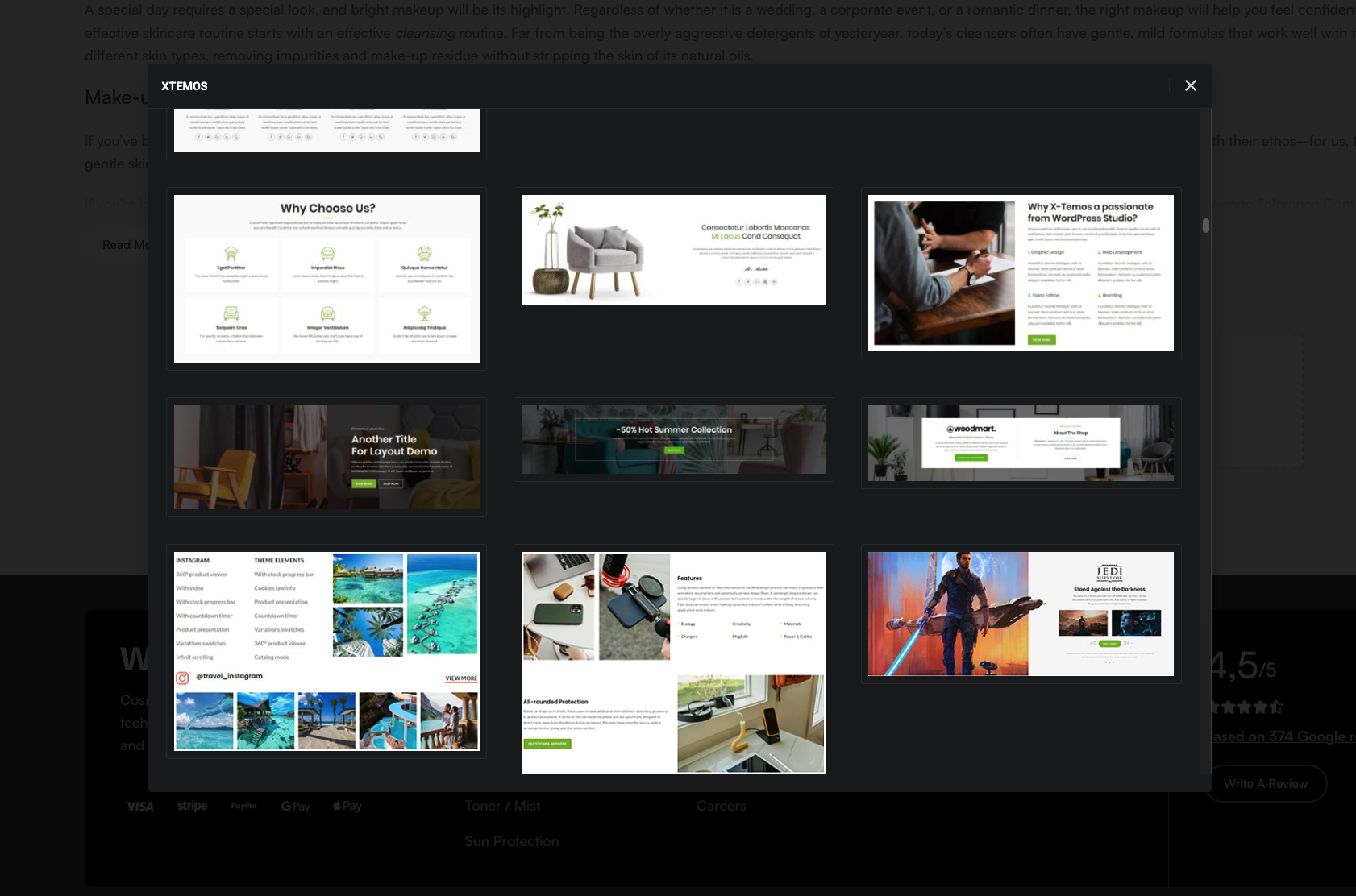Image resolution: width=1356 pixels, height=896 pixels.
Task: Close the XTEMOS template library modal
Action: (x=1191, y=85)
